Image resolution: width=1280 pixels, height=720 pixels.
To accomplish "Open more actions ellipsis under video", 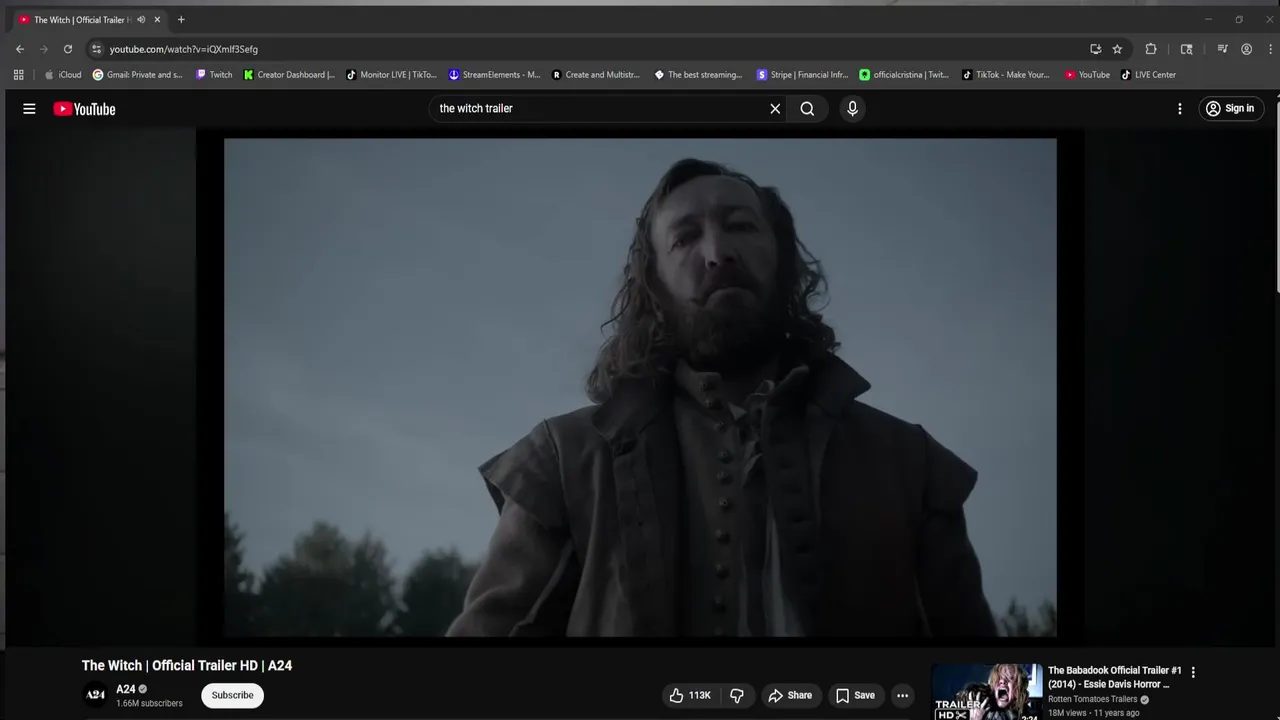I will [x=902, y=695].
